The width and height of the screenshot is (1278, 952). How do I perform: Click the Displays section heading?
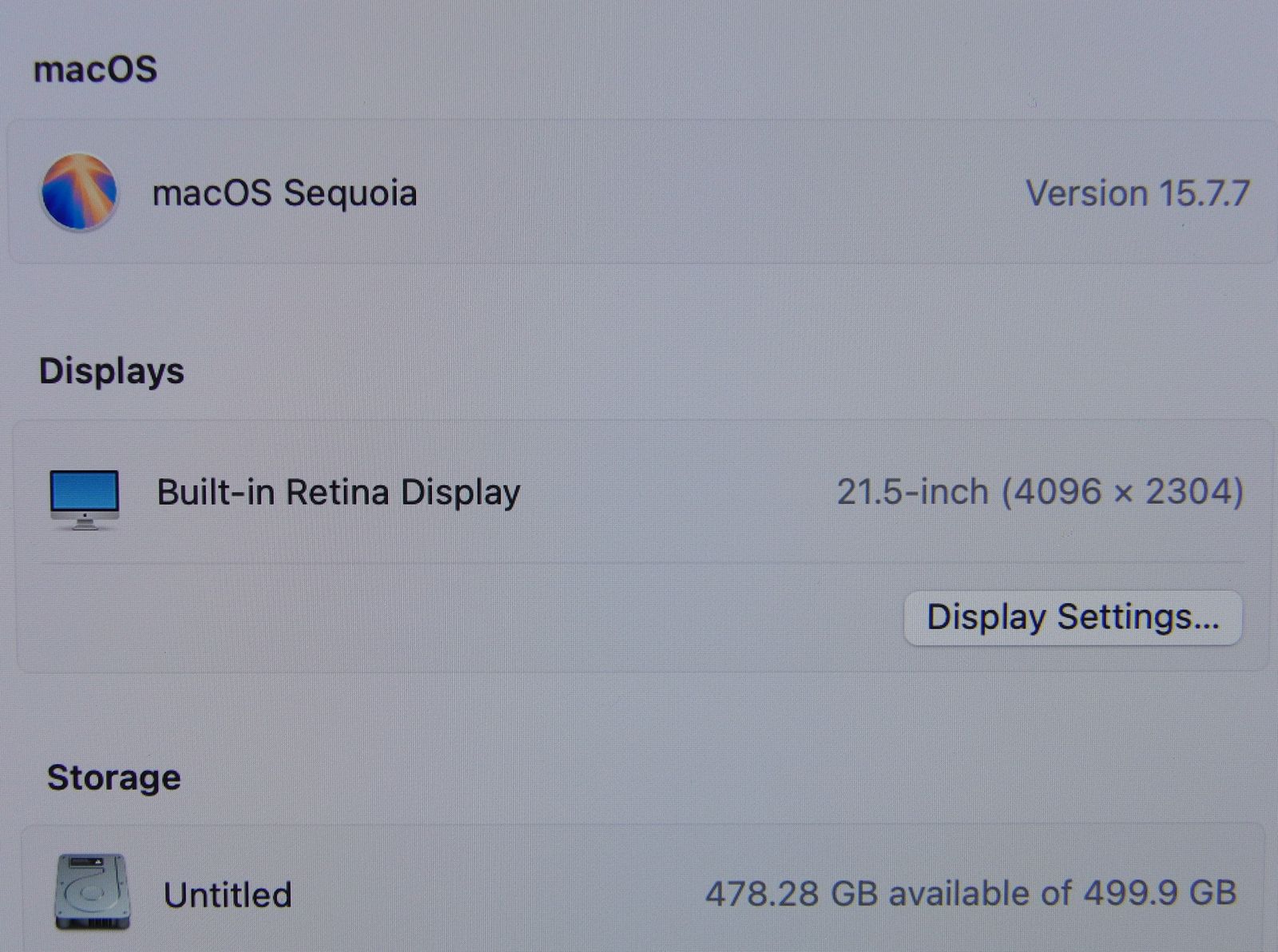112,372
